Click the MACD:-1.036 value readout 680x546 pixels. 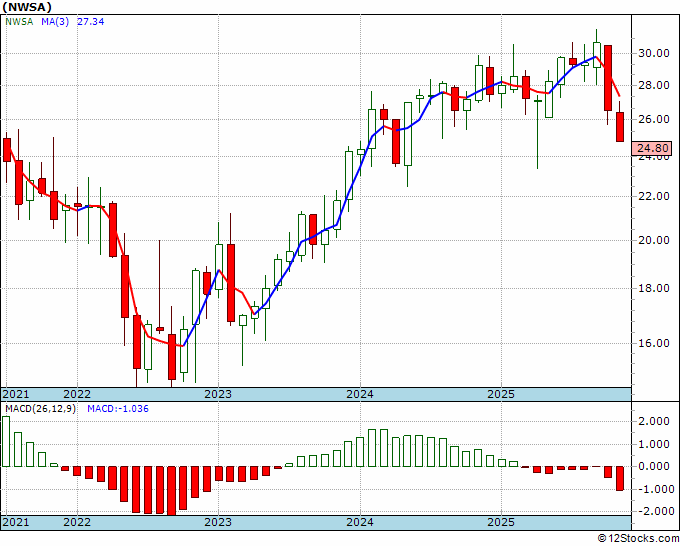coord(118,409)
